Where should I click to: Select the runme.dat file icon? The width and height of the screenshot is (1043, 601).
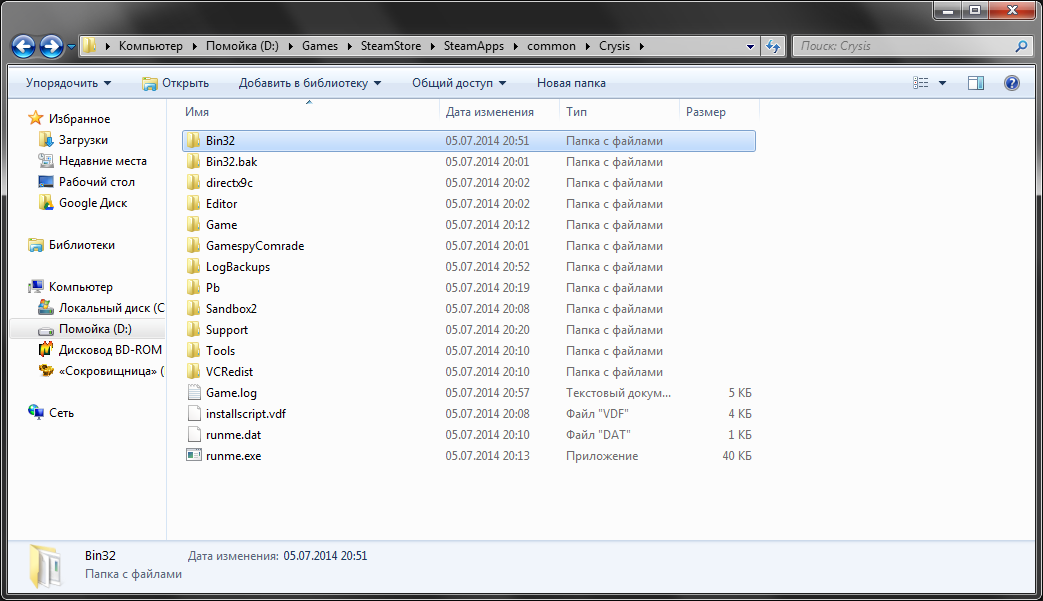(194, 435)
